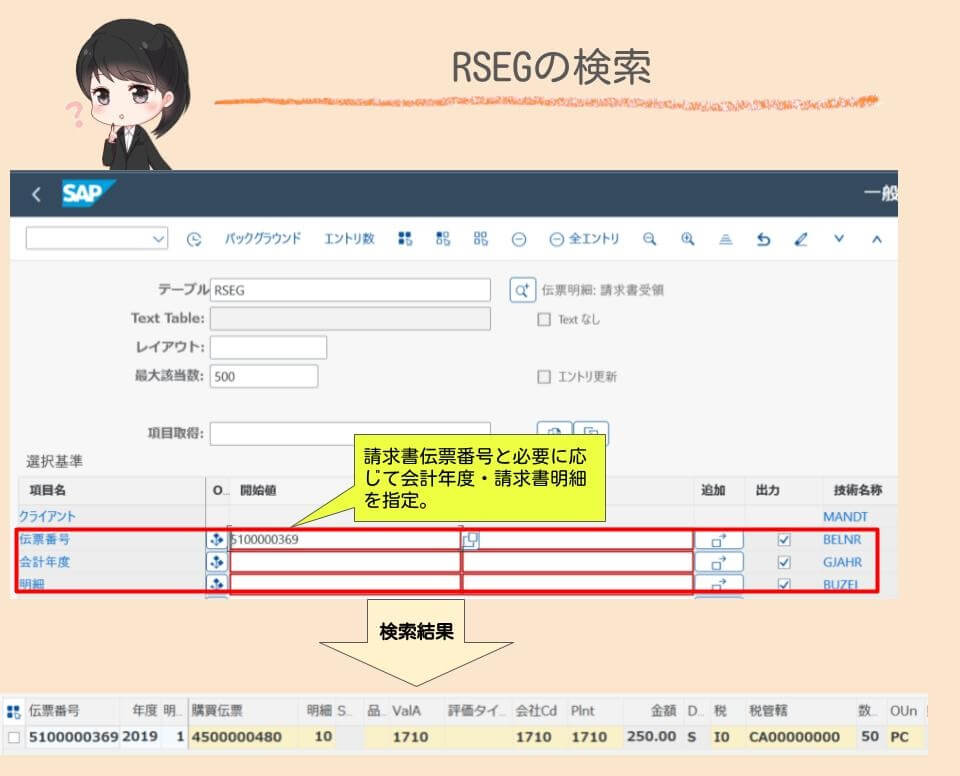Open the table search lookup icon beside RSEG

click(521, 289)
